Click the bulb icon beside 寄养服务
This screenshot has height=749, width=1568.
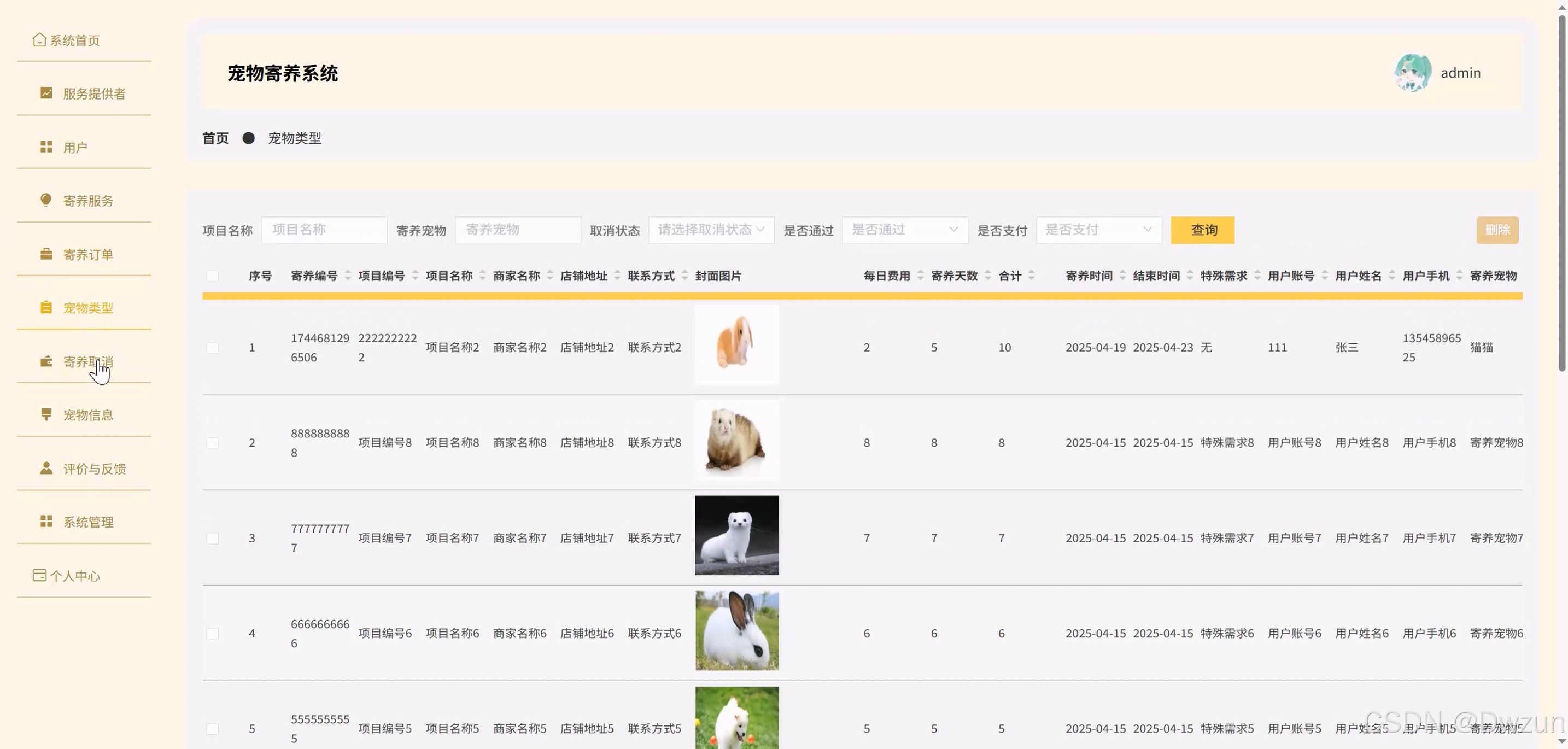click(x=46, y=200)
